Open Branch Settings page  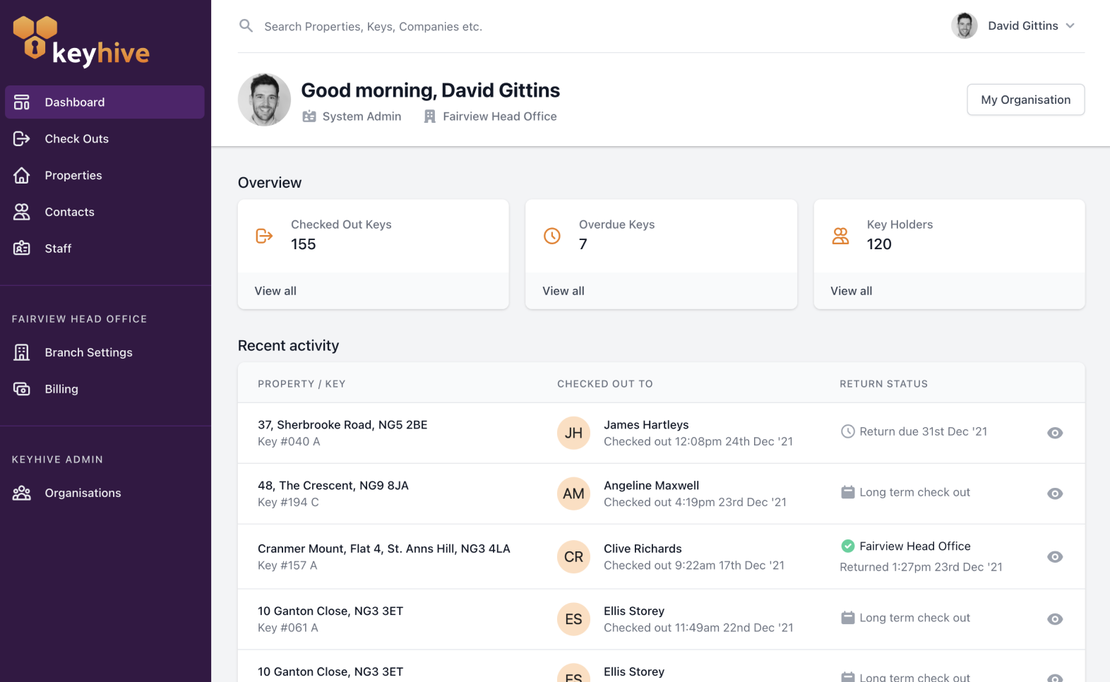tap(88, 352)
